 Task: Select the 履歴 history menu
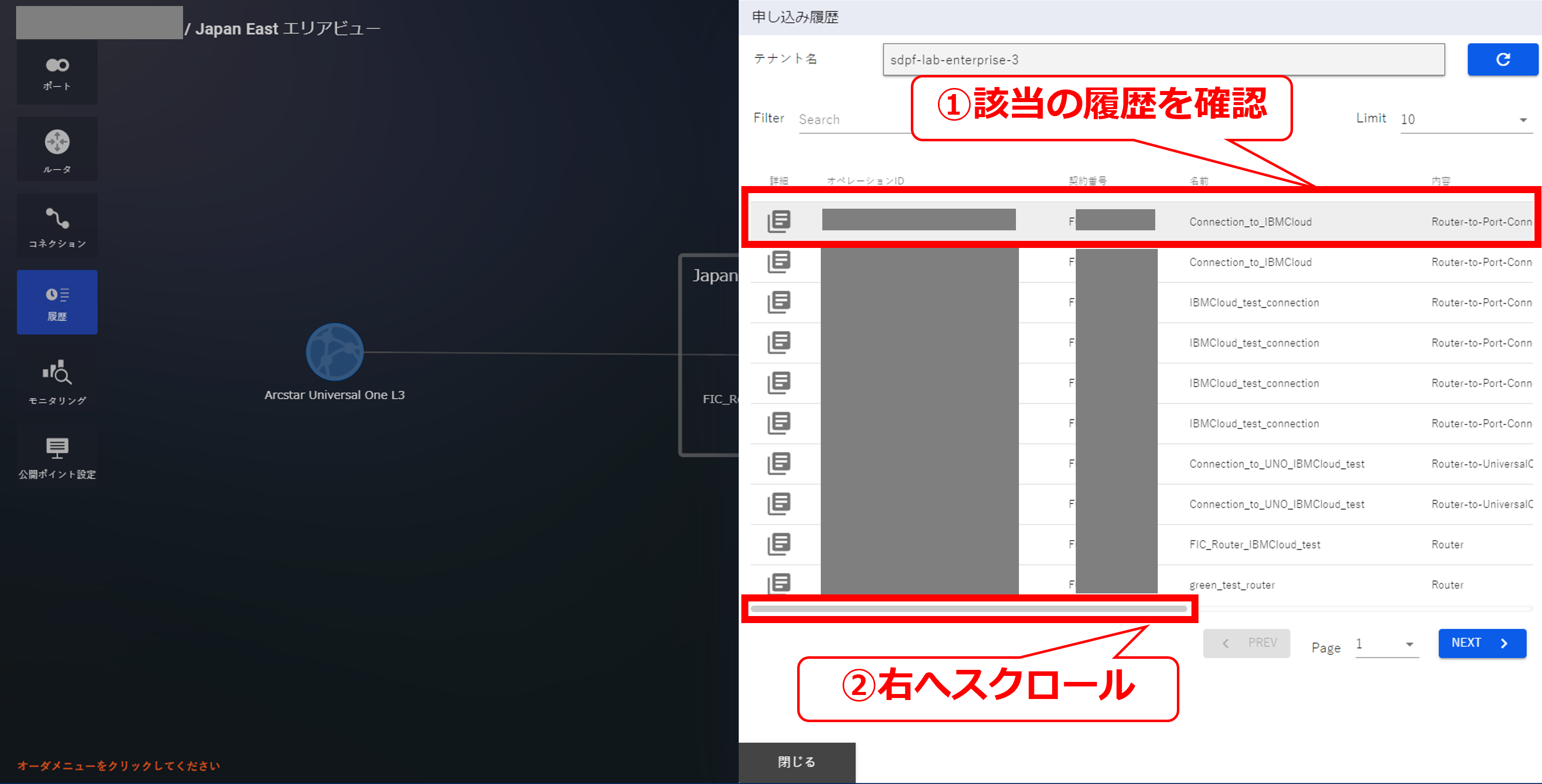coord(57,302)
